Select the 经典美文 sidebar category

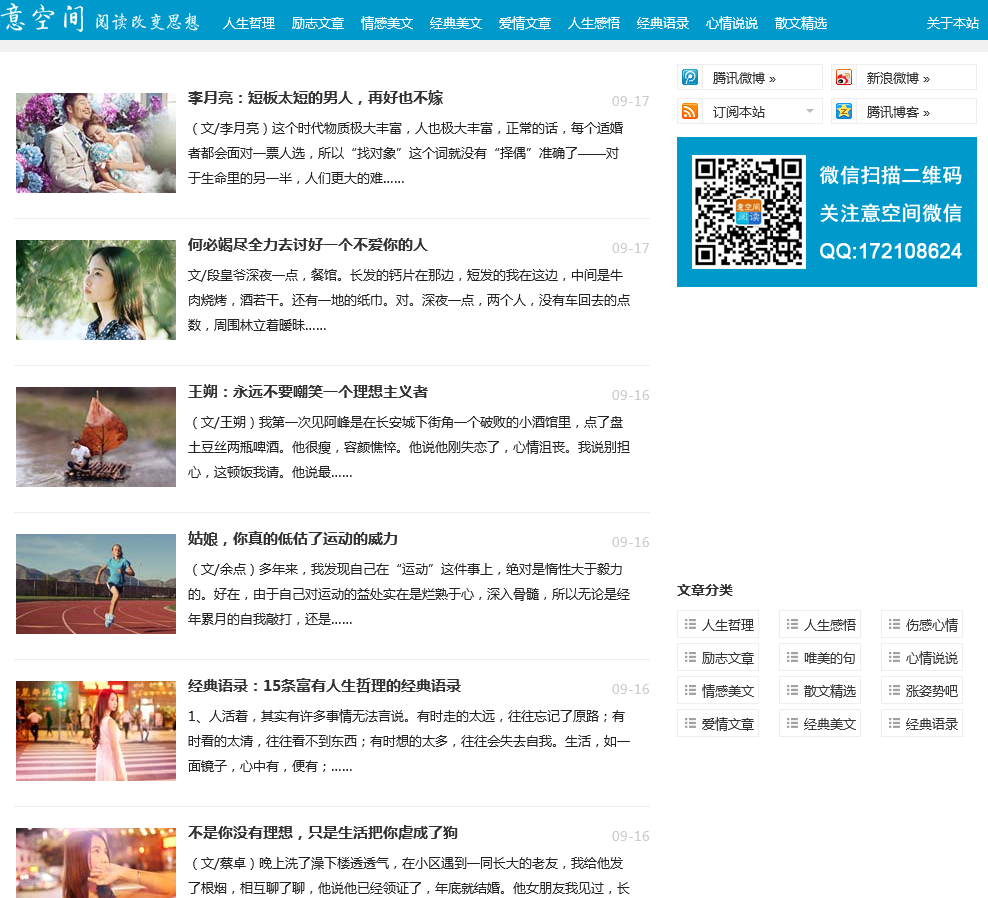[x=820, y=724]
